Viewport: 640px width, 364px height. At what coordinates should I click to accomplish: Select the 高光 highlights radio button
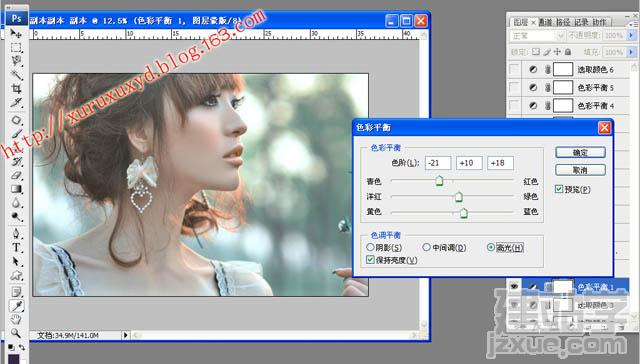coord(491,247)
